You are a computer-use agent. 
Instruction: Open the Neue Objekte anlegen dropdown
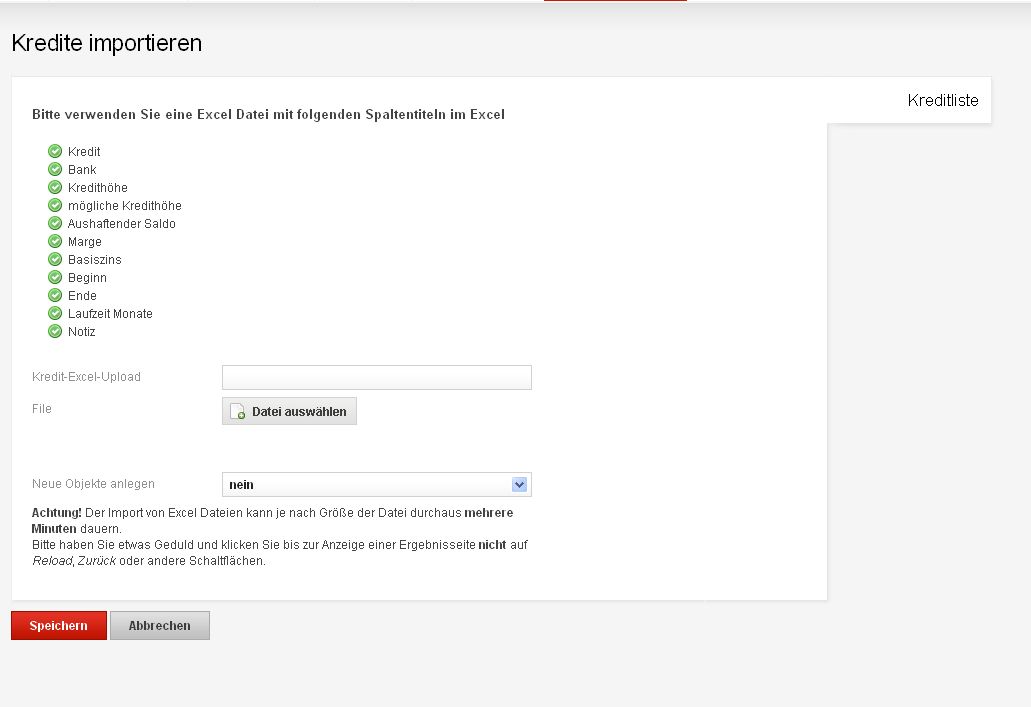(x=376, y=485)
